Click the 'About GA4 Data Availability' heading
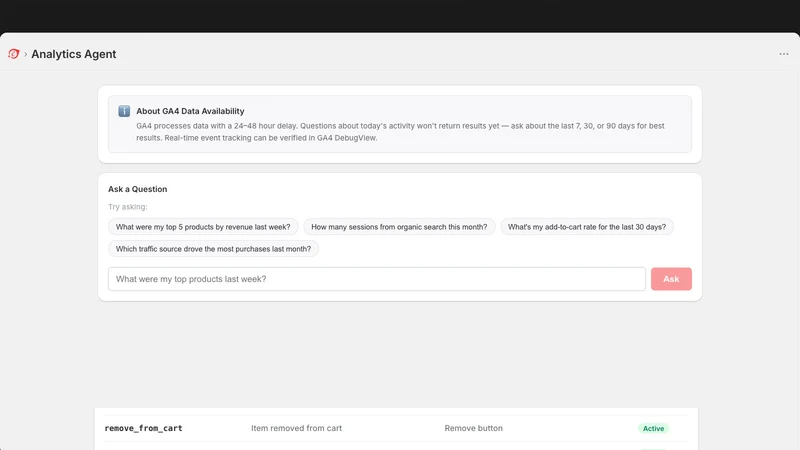The image size is (800, 450). point(190,111)
